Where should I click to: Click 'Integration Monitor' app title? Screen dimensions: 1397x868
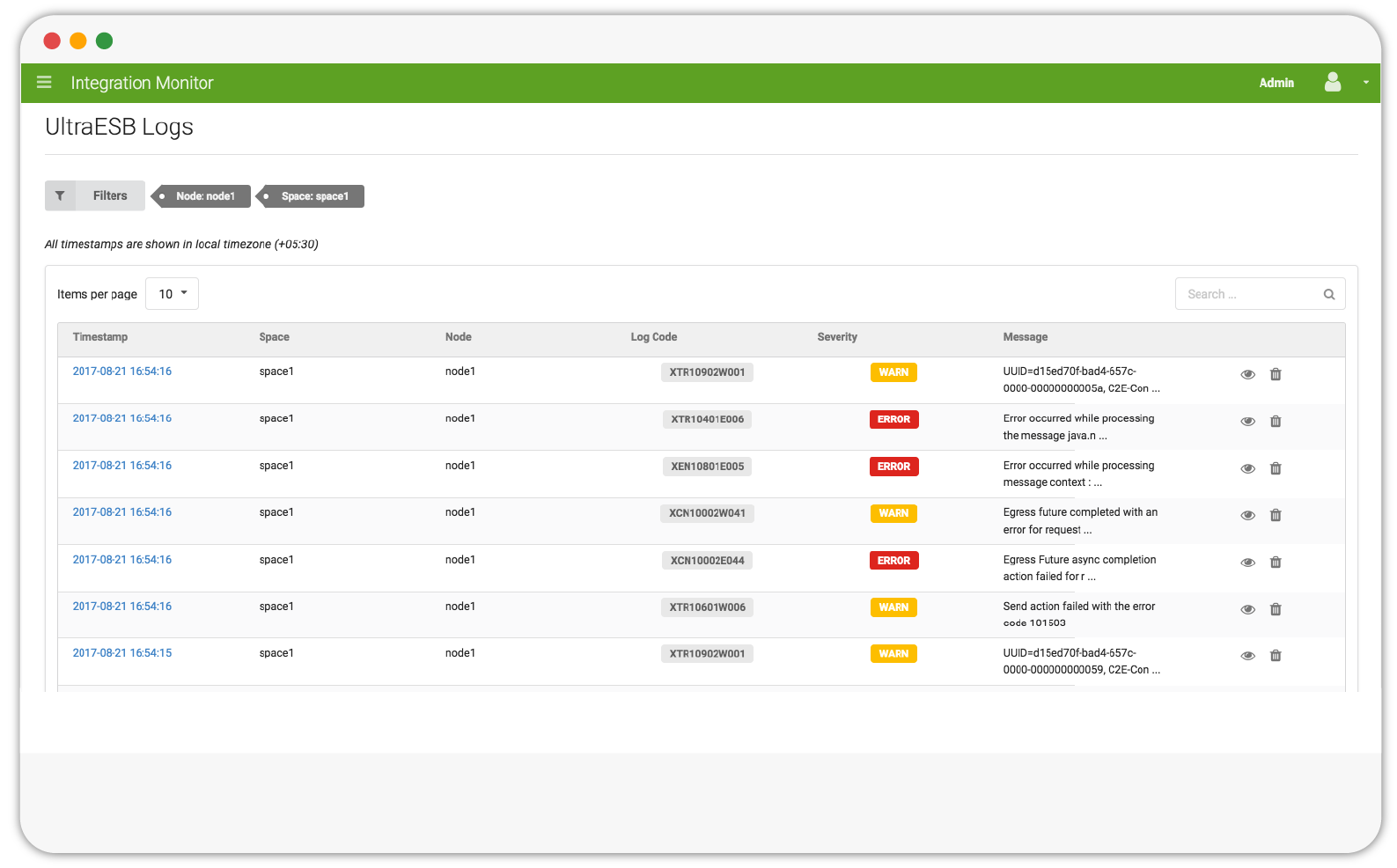coord(142,83)
